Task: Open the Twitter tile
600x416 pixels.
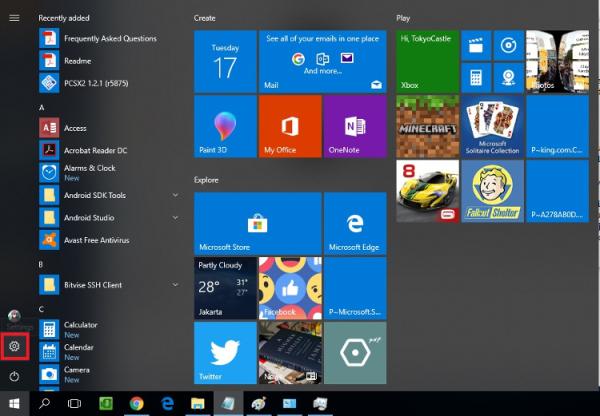Action: tap(224, 352)
